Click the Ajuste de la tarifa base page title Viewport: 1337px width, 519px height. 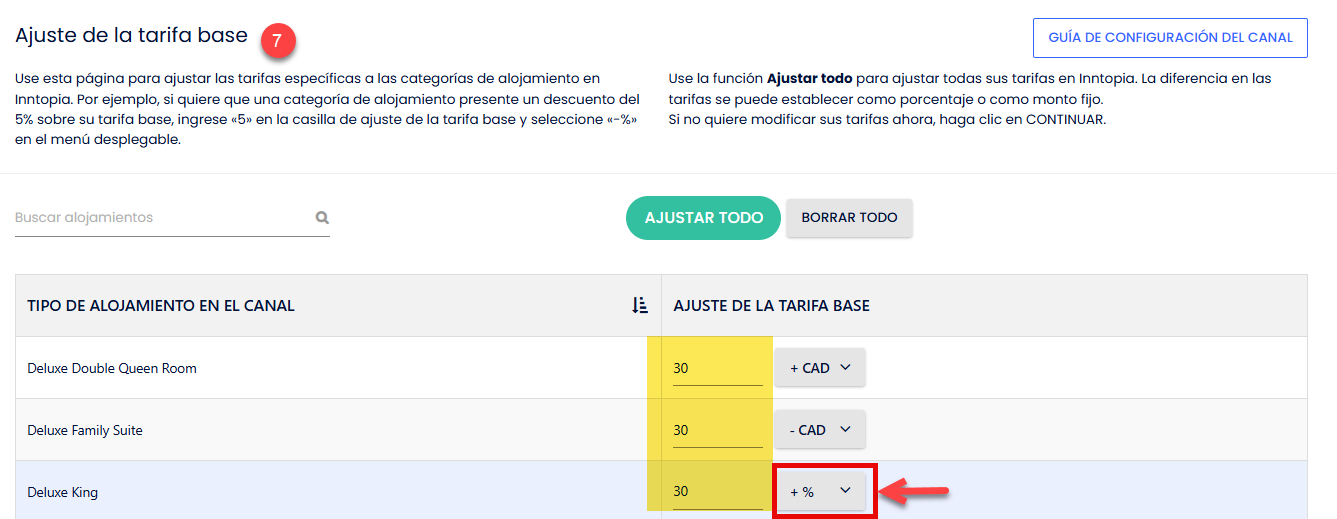[x=131, y=35]
